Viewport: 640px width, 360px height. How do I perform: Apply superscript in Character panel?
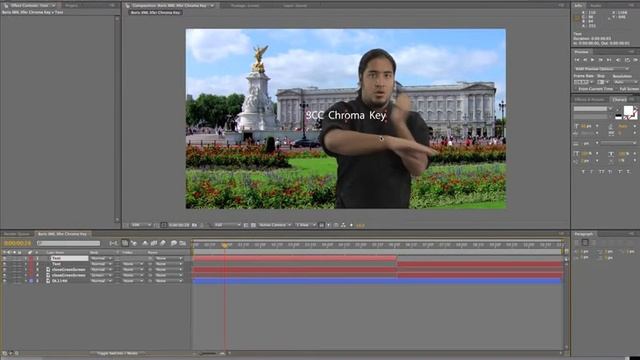[x=620, y=172]
